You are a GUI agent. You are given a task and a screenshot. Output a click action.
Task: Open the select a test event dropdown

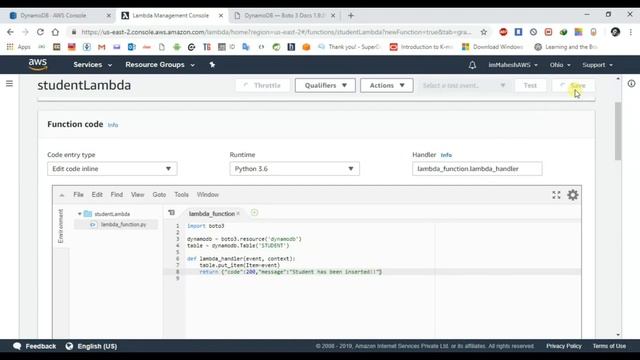464,85
